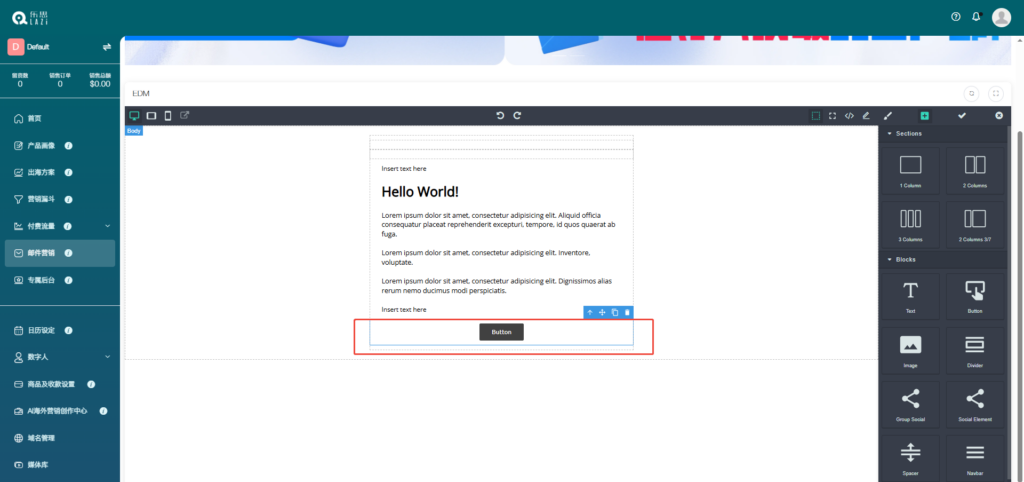The image size is (1024, 482).
Task: Toggle the green blocks panel button
Action: (x=924, y=116)
